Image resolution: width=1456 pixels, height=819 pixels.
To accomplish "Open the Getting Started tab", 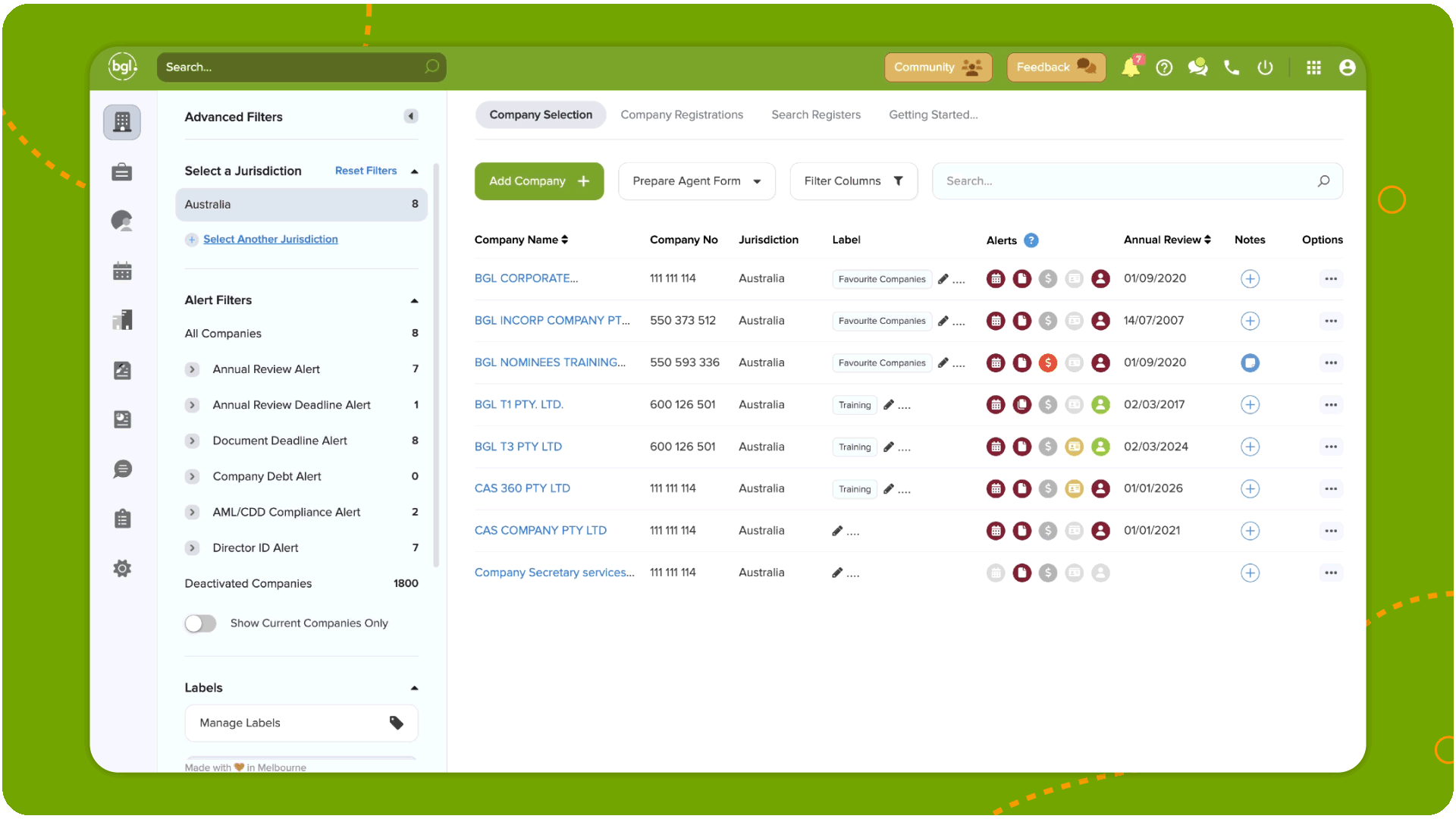I will pyautogui.click(x=934, y=115).
